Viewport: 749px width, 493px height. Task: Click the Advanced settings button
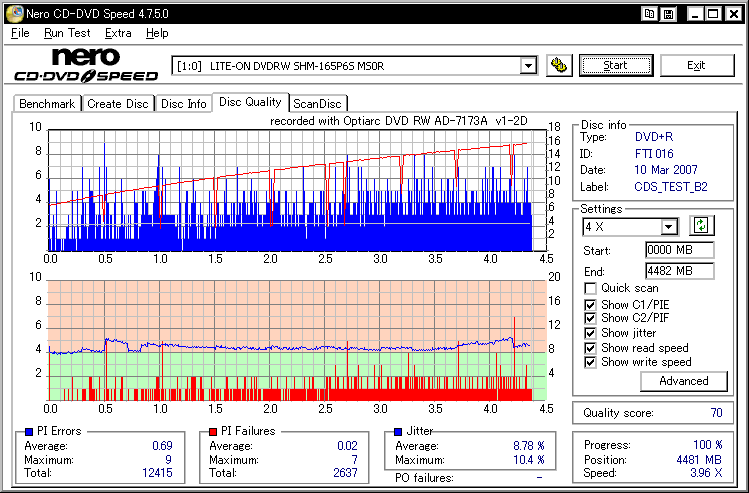tap(684, 381)
